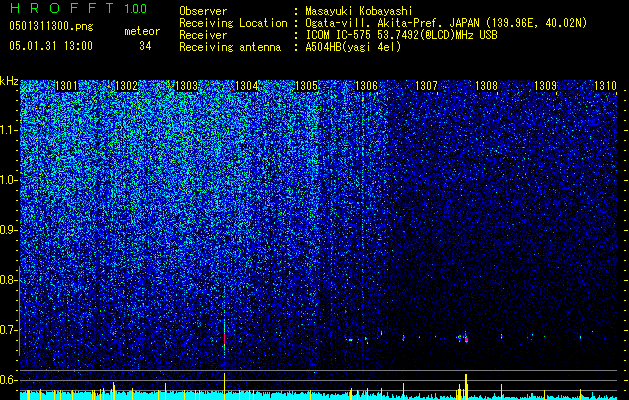
Task: Click the date stamp 05.01.31 13:00
Action: click(x=51, y=46)
